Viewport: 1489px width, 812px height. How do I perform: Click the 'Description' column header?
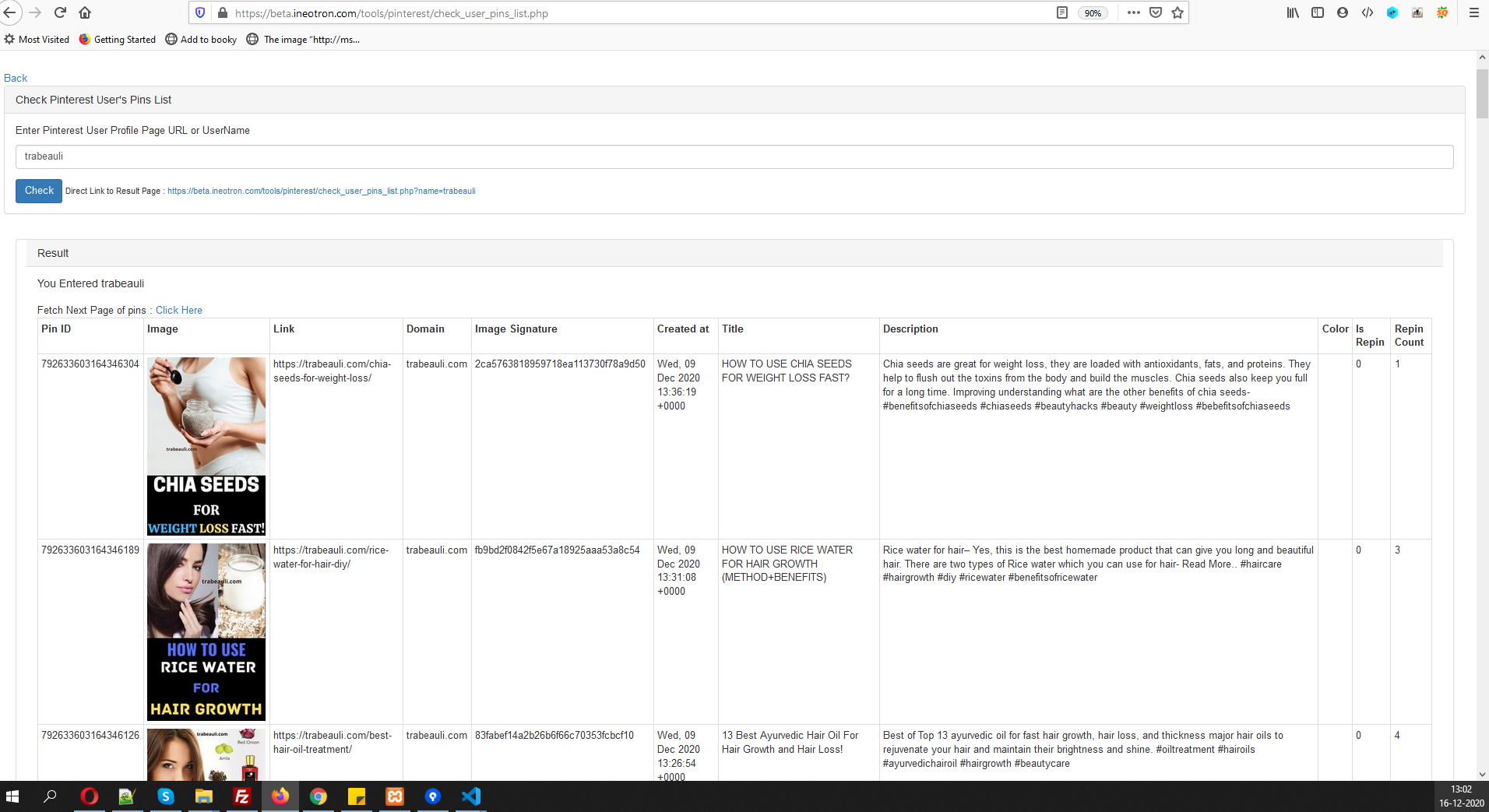click(910, 329)
